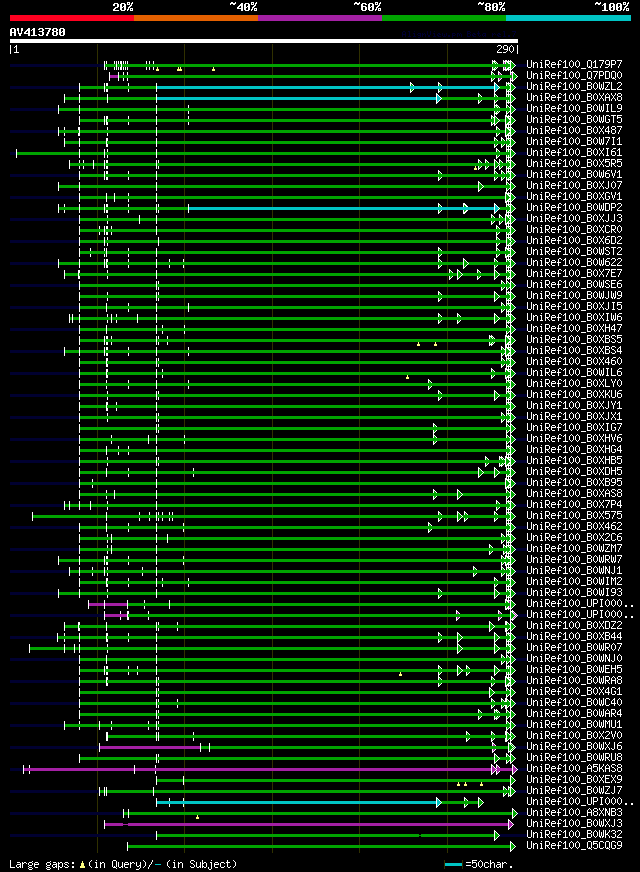The width and height of the screenshot is (640, 872).
Task: Select the UniRef100_B0WR07 label
Action: click(574, 647)
